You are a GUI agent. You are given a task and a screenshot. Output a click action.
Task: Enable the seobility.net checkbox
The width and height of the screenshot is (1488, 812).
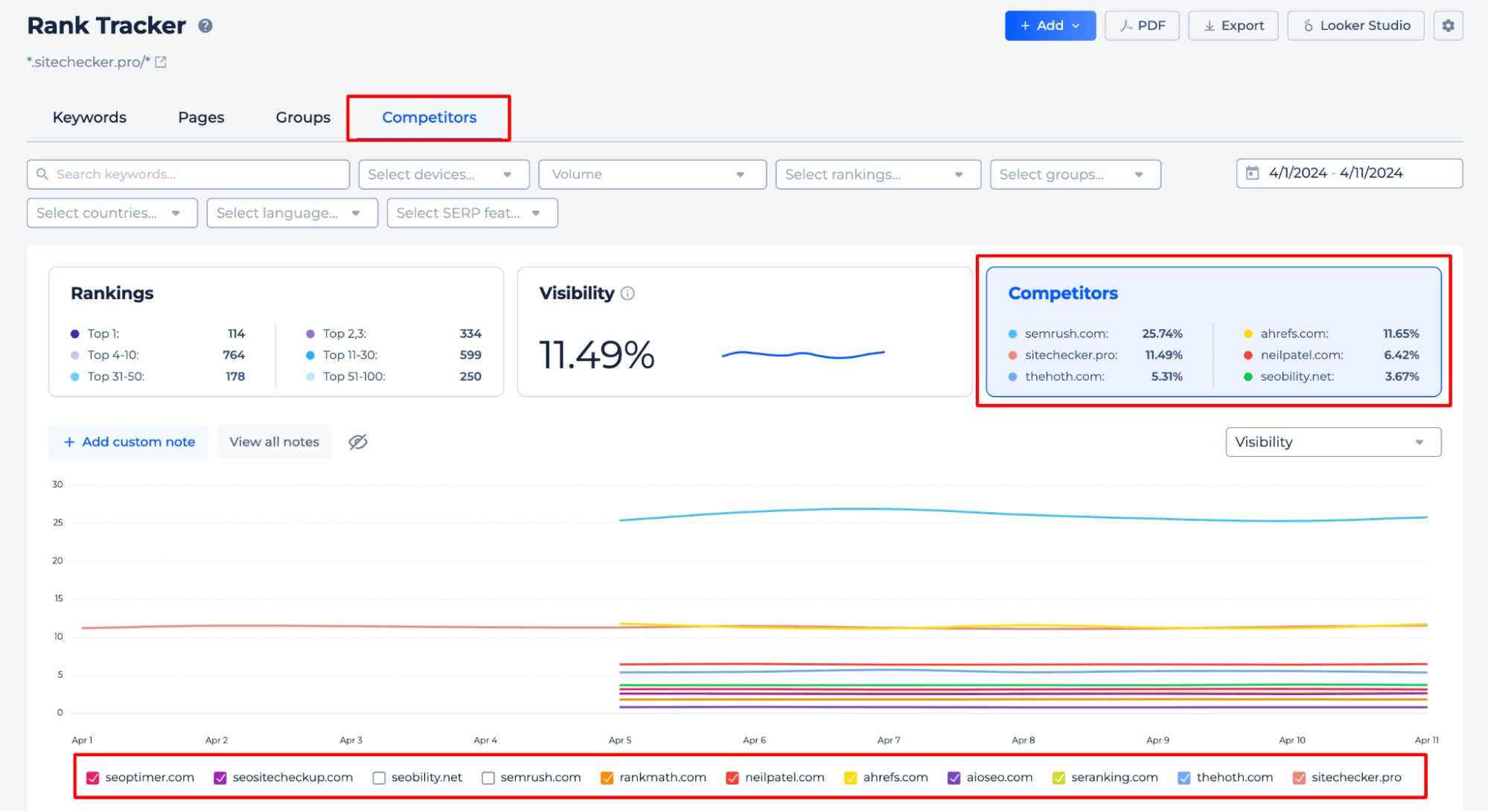point(379,778)
